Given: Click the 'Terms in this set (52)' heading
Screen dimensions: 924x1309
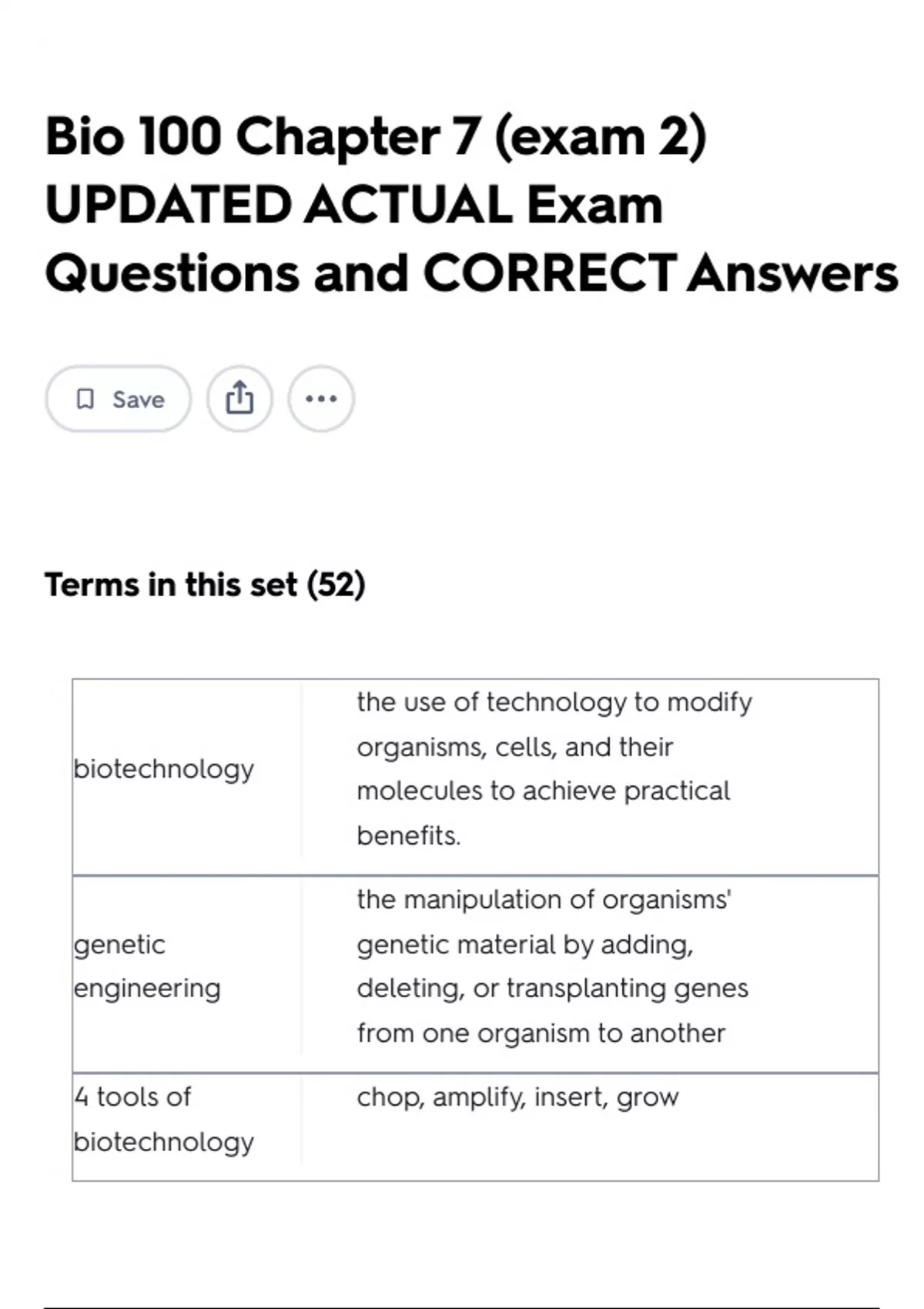Looking at the screenshot, I should coord(205,584).
